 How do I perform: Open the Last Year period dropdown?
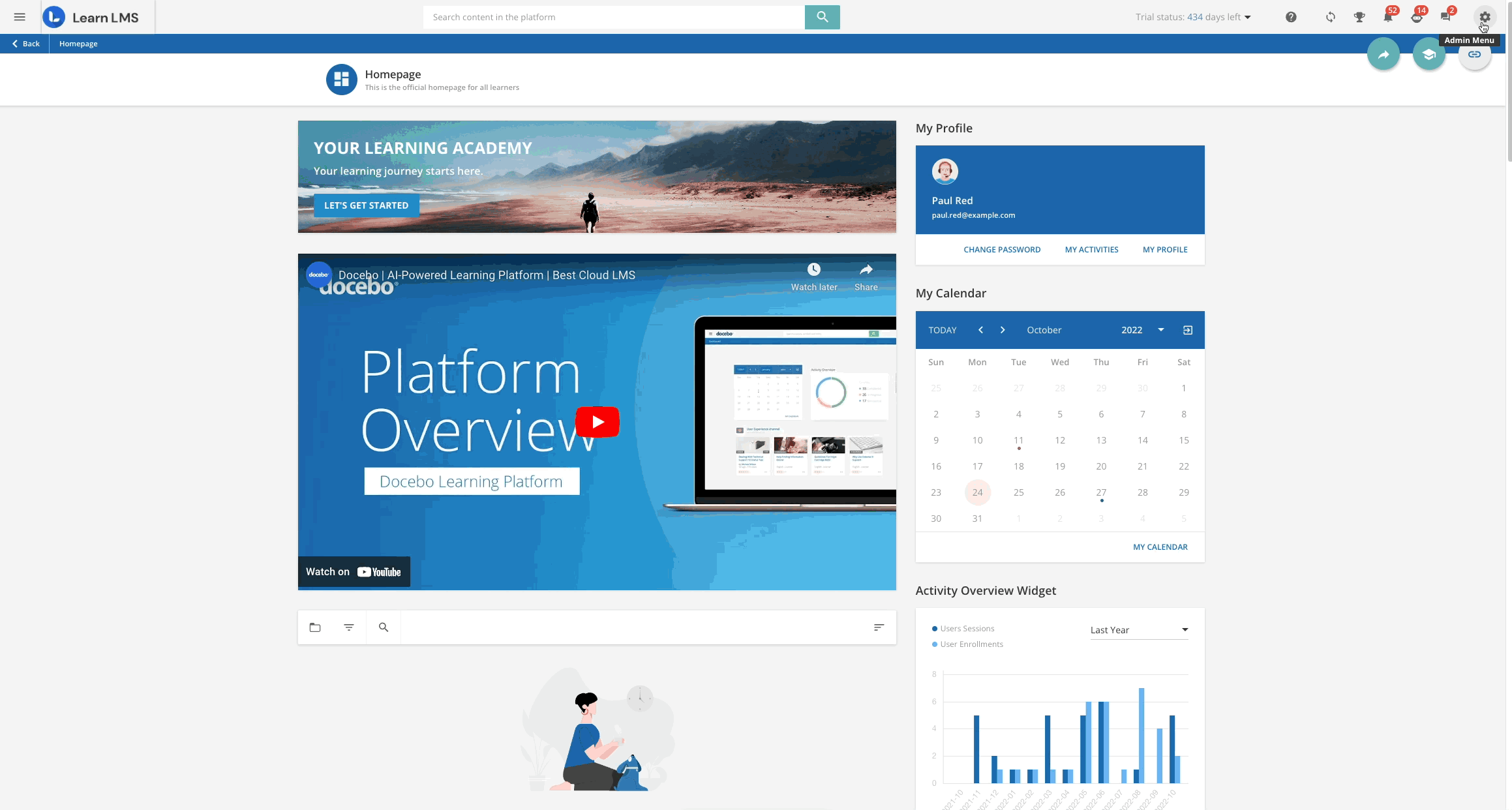[1139, 630]
